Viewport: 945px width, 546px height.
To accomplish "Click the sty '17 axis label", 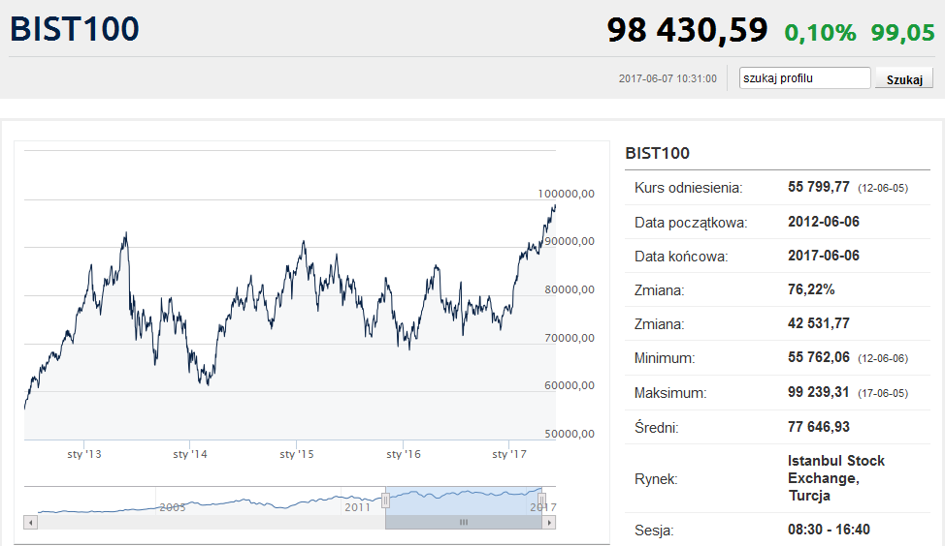I will click(x=509, y=454).
